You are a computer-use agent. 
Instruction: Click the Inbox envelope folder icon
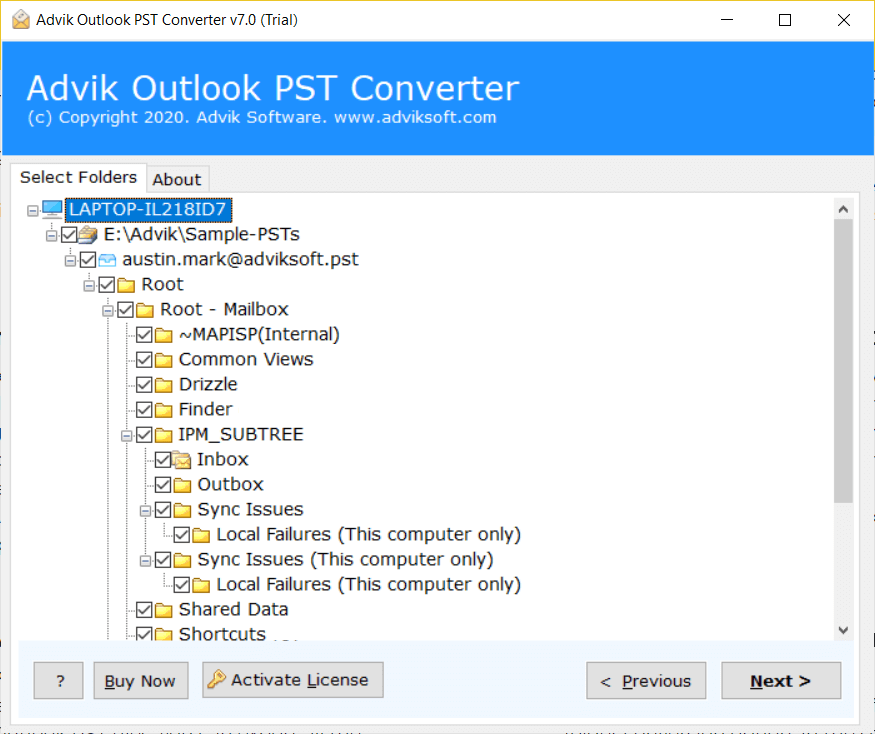point(180,459)
